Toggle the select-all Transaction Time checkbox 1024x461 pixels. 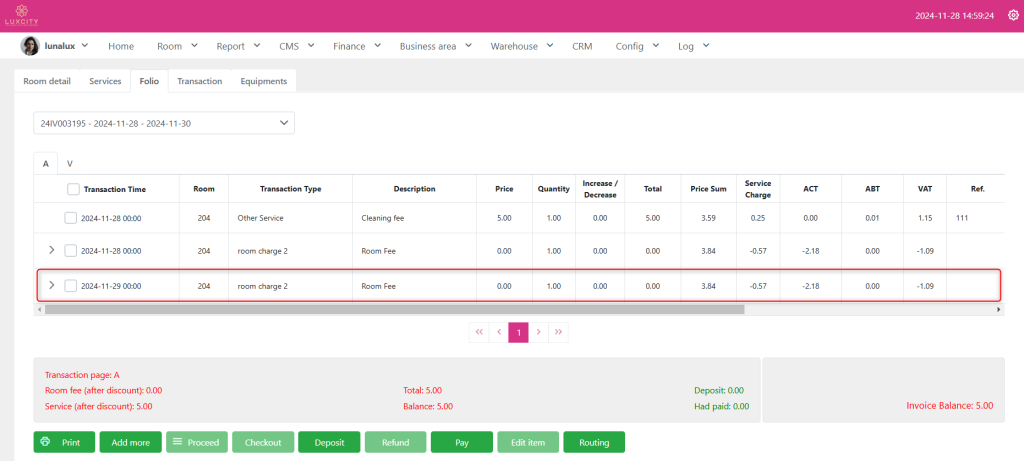(74, 189)
